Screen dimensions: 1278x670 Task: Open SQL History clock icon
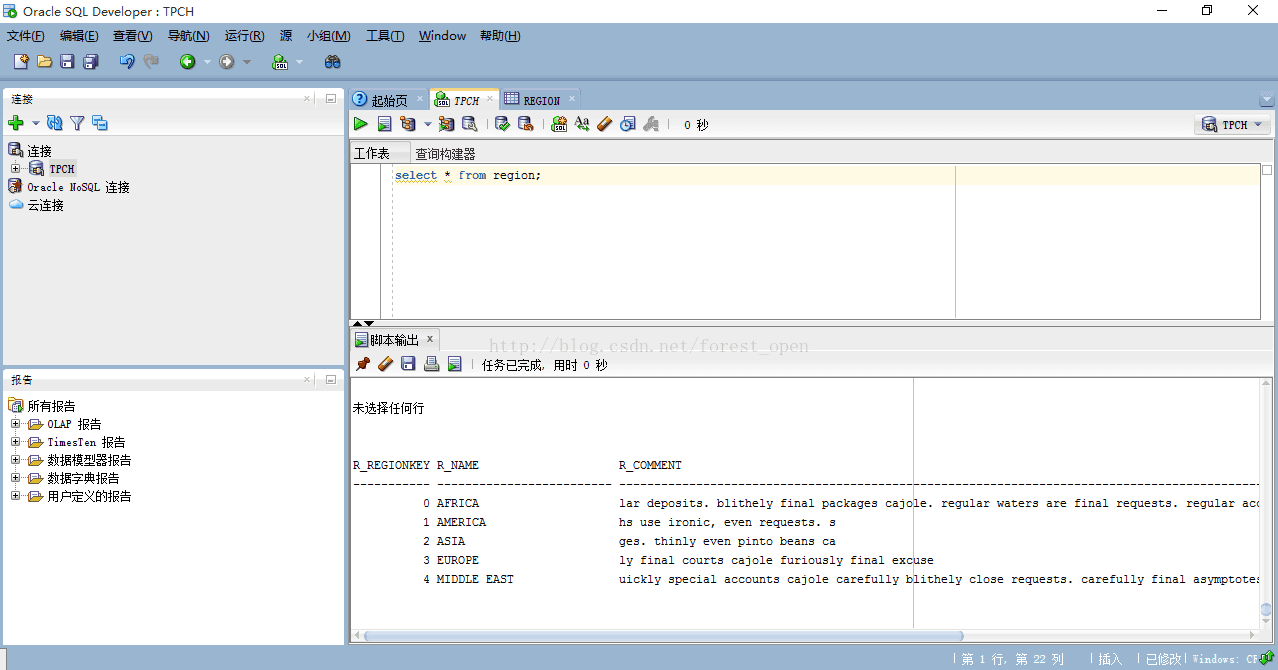point(627,124)
